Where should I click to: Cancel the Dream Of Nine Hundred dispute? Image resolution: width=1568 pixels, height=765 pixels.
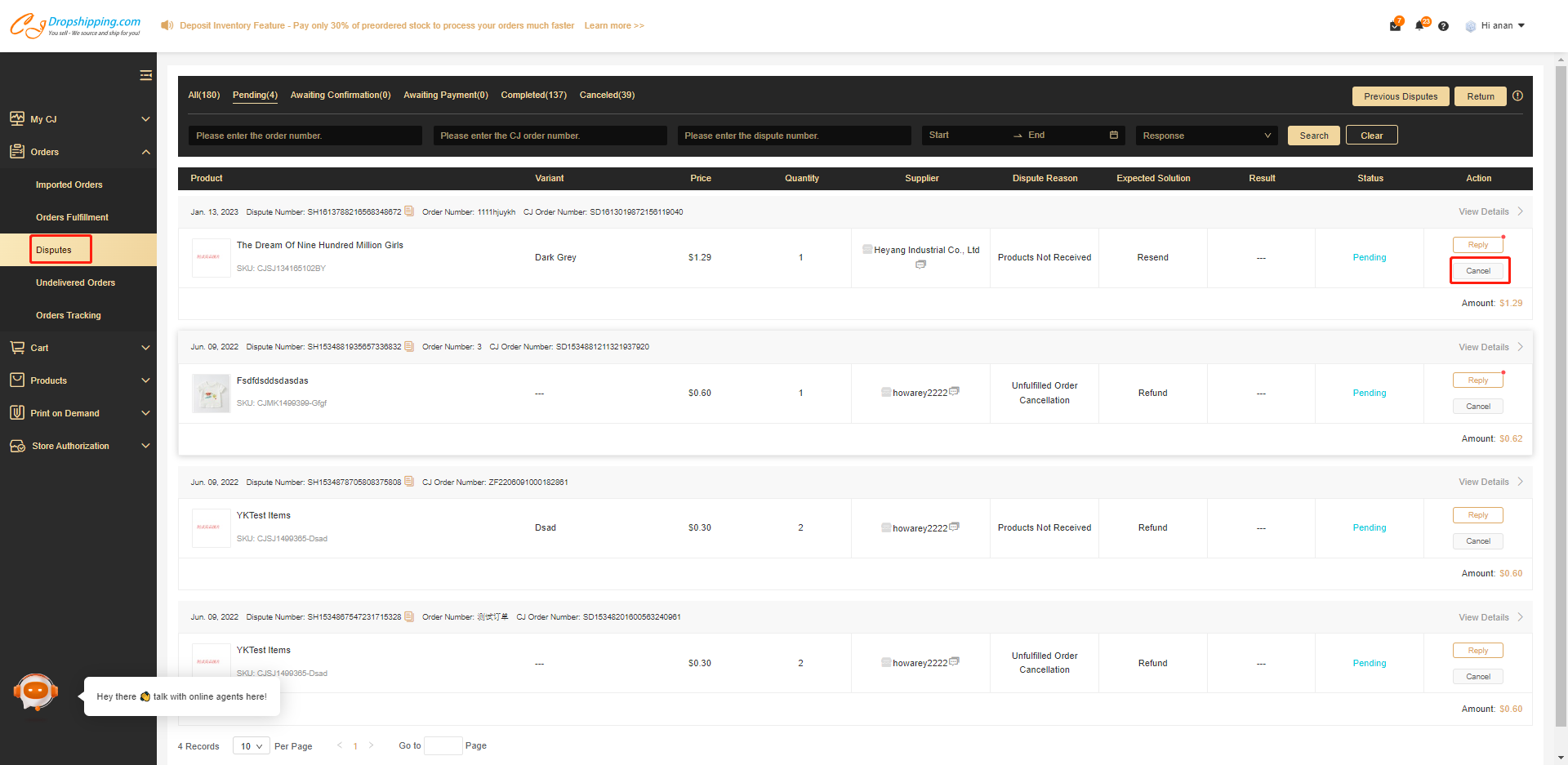coord(1477,271)
